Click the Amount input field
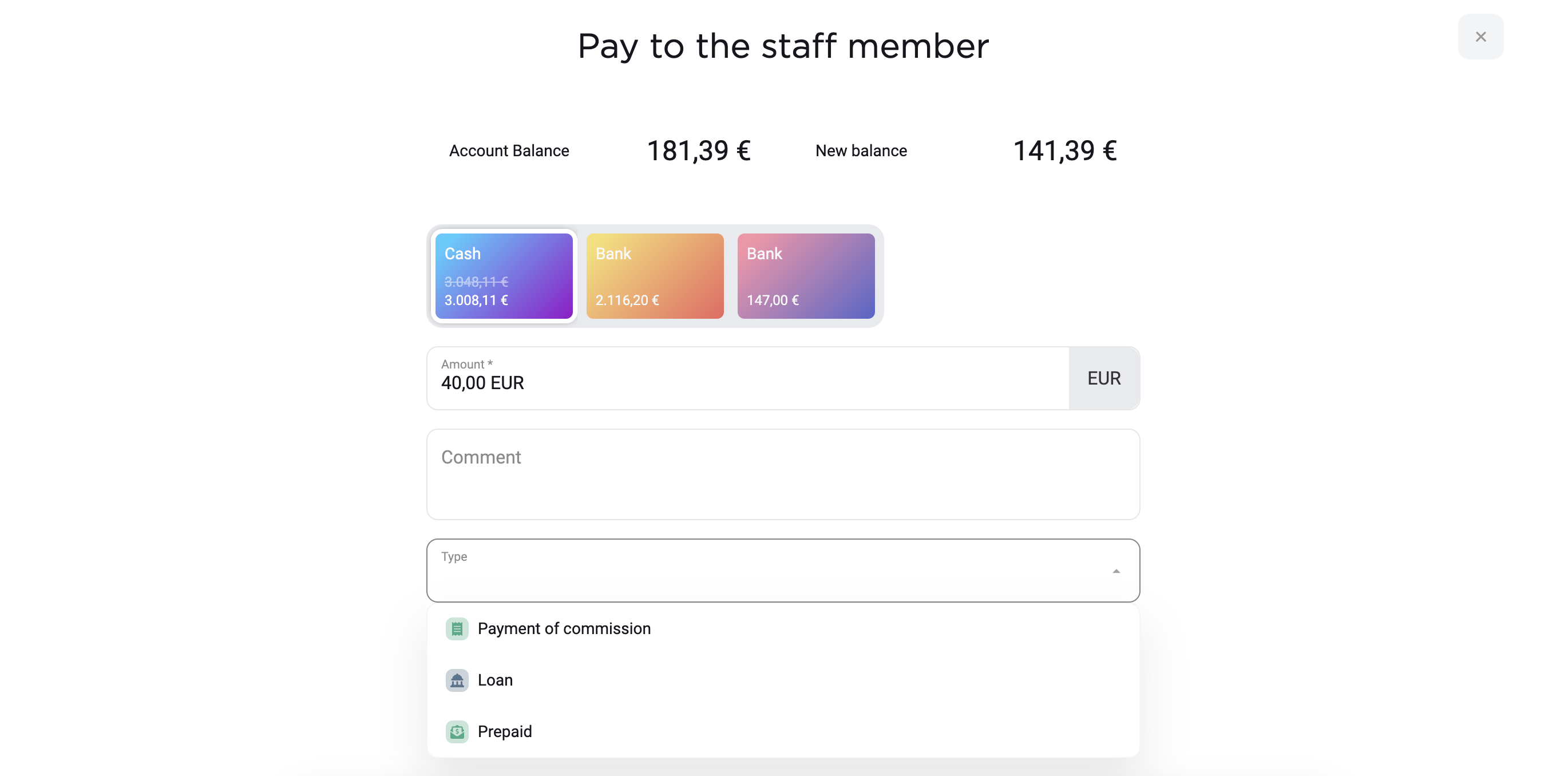The image size is (1568, 776). [747, 378]
